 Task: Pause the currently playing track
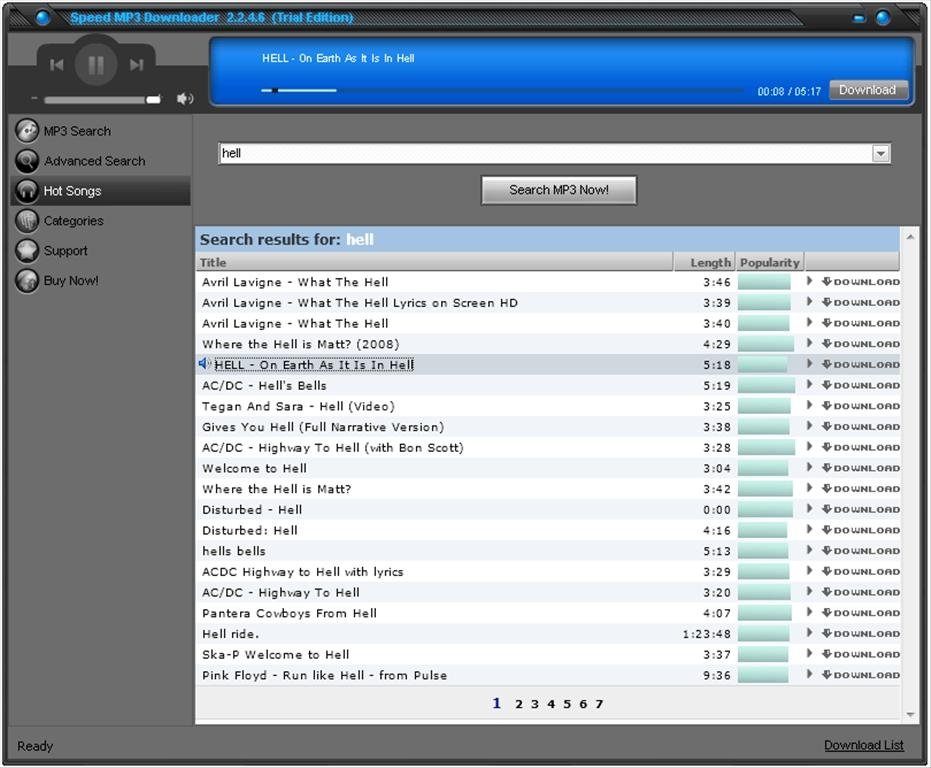pos(96,64)
